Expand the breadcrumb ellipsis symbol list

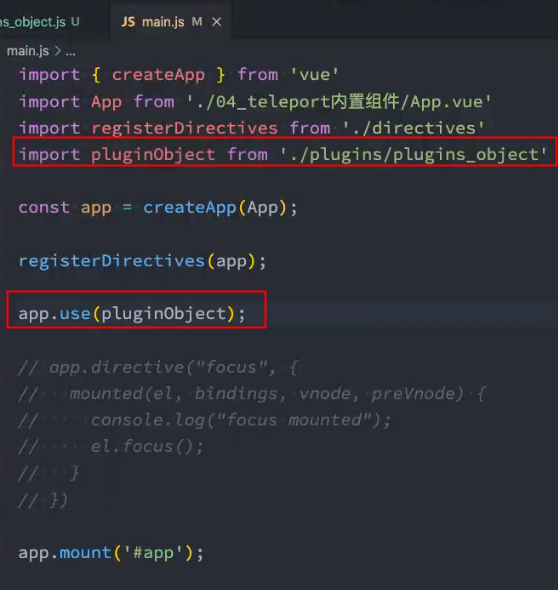(70, 52)
